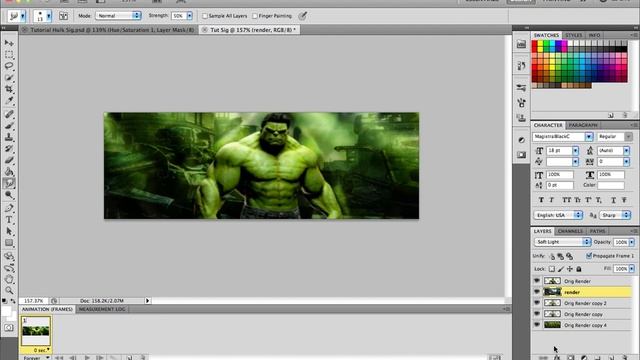
Task: Open the font size 18 pt dropdown
Action: click(x=575, y=151)
